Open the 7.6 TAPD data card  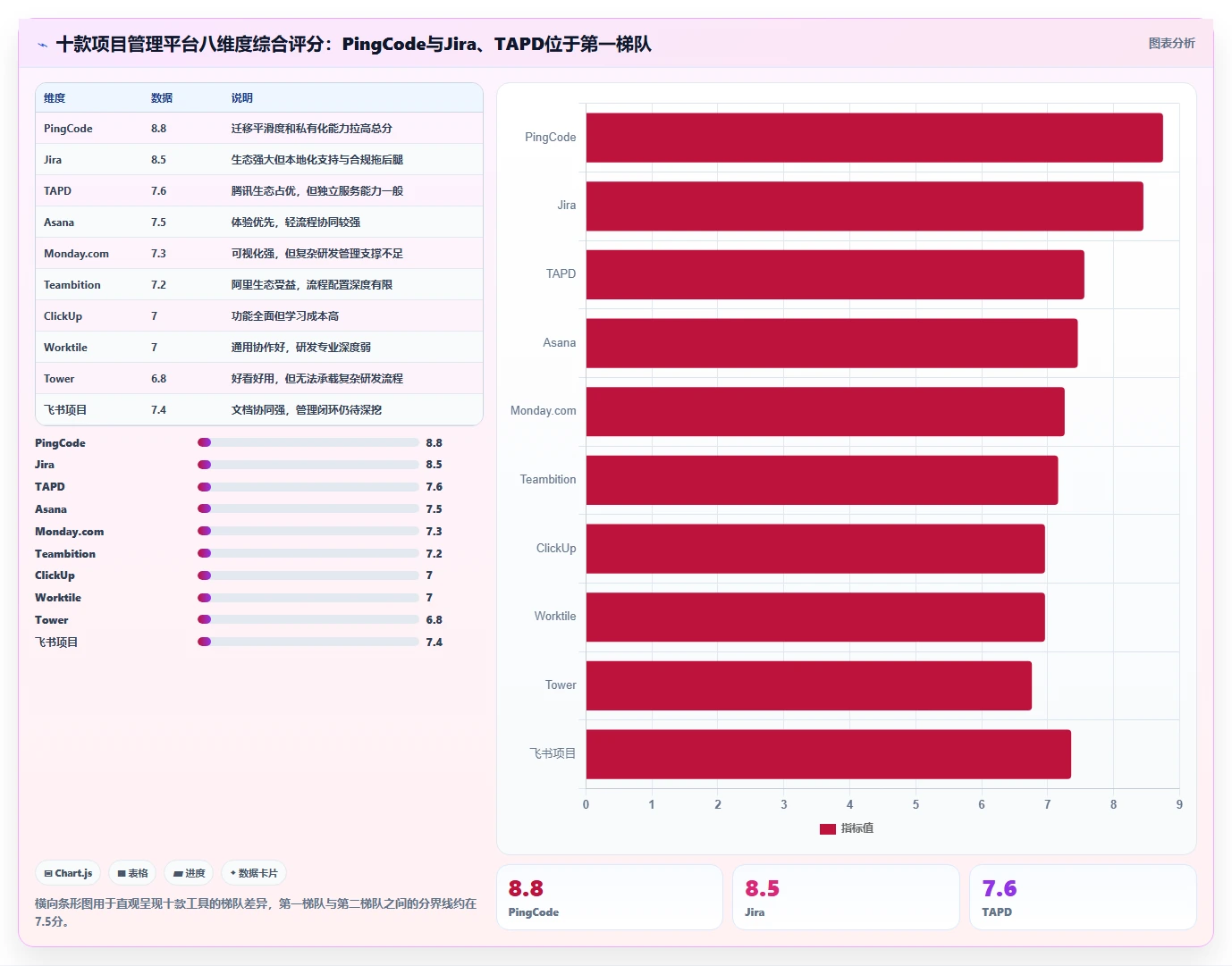(1083, 897)
